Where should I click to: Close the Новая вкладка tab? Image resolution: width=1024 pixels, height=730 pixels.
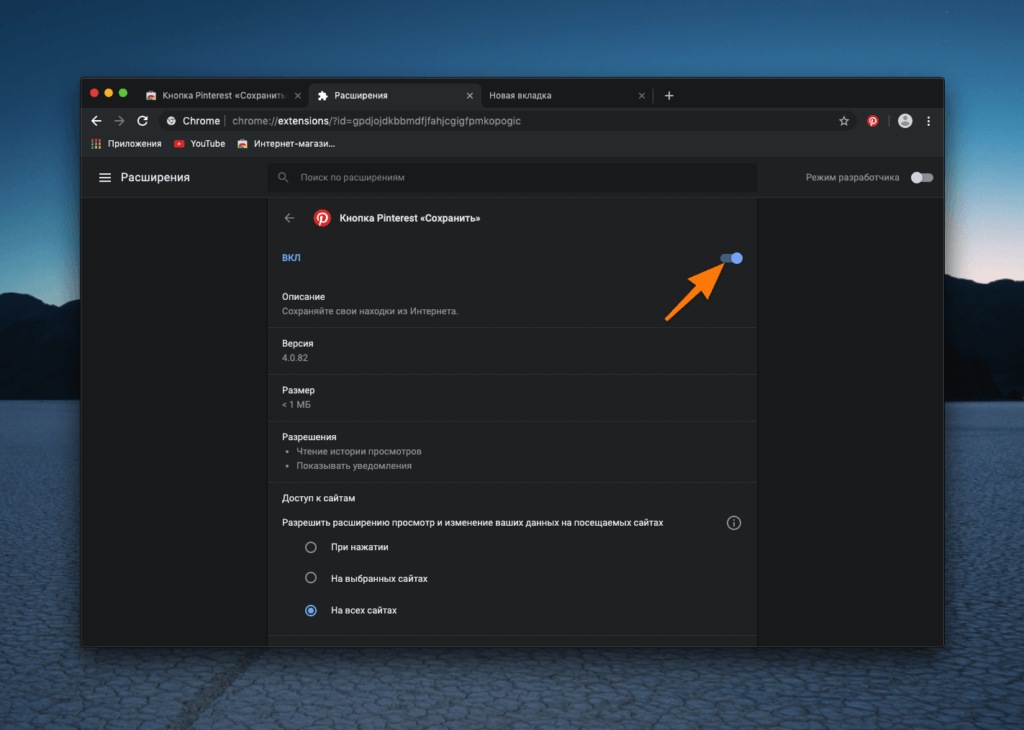pos(641,95)
